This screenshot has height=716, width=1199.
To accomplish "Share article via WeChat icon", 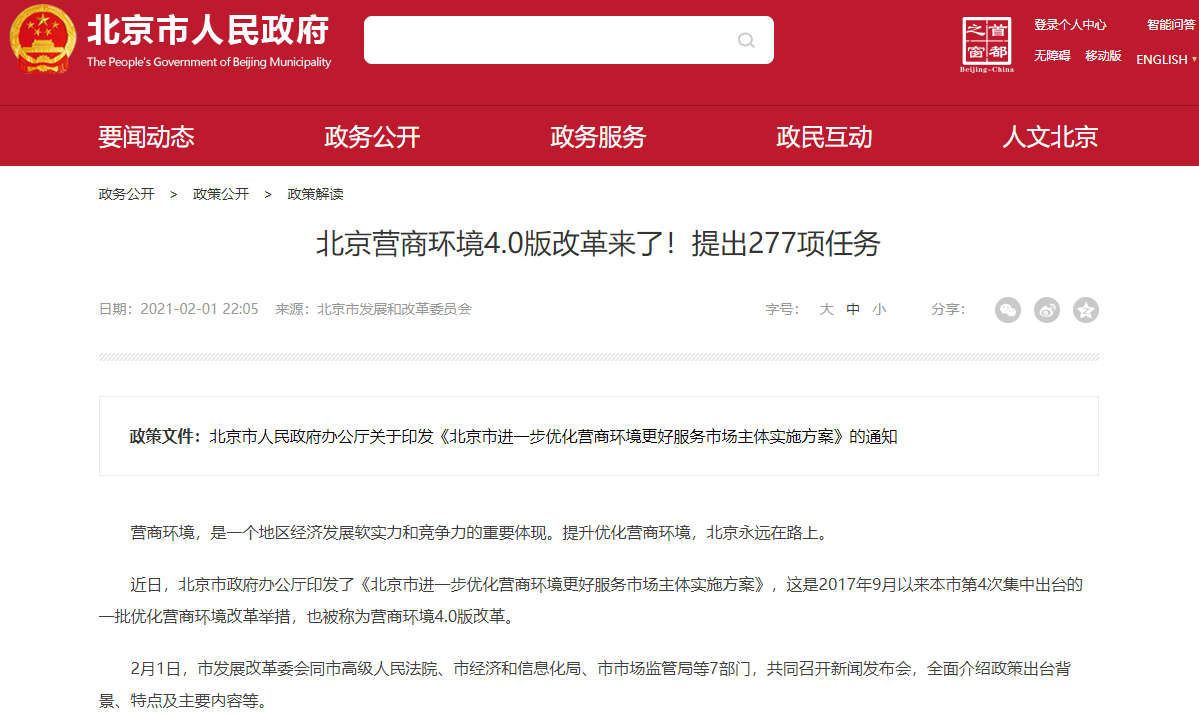I will point(1008,310).
